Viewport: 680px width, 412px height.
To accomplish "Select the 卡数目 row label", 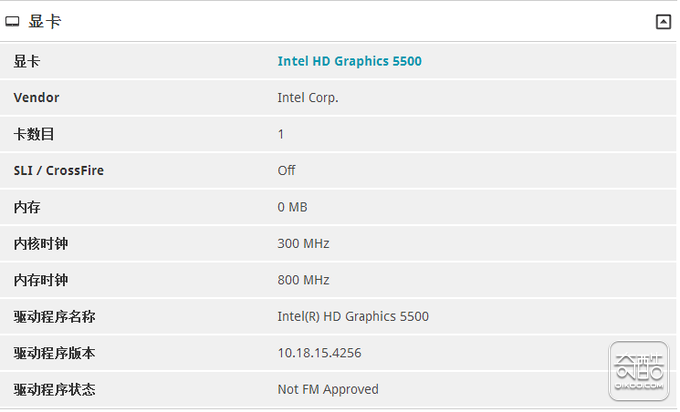I will (x=34, y=134).
